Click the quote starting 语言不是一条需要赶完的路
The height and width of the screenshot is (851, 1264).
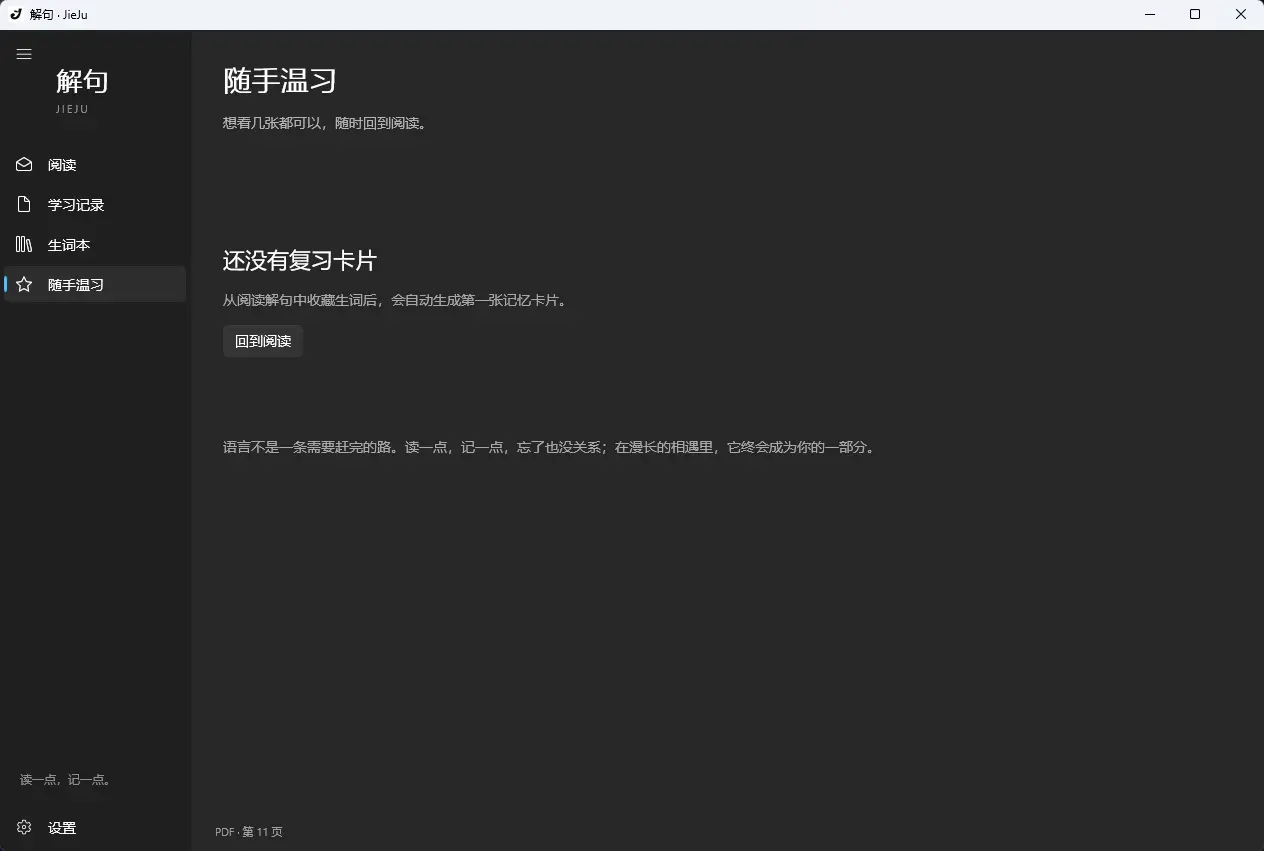point(549,447)
